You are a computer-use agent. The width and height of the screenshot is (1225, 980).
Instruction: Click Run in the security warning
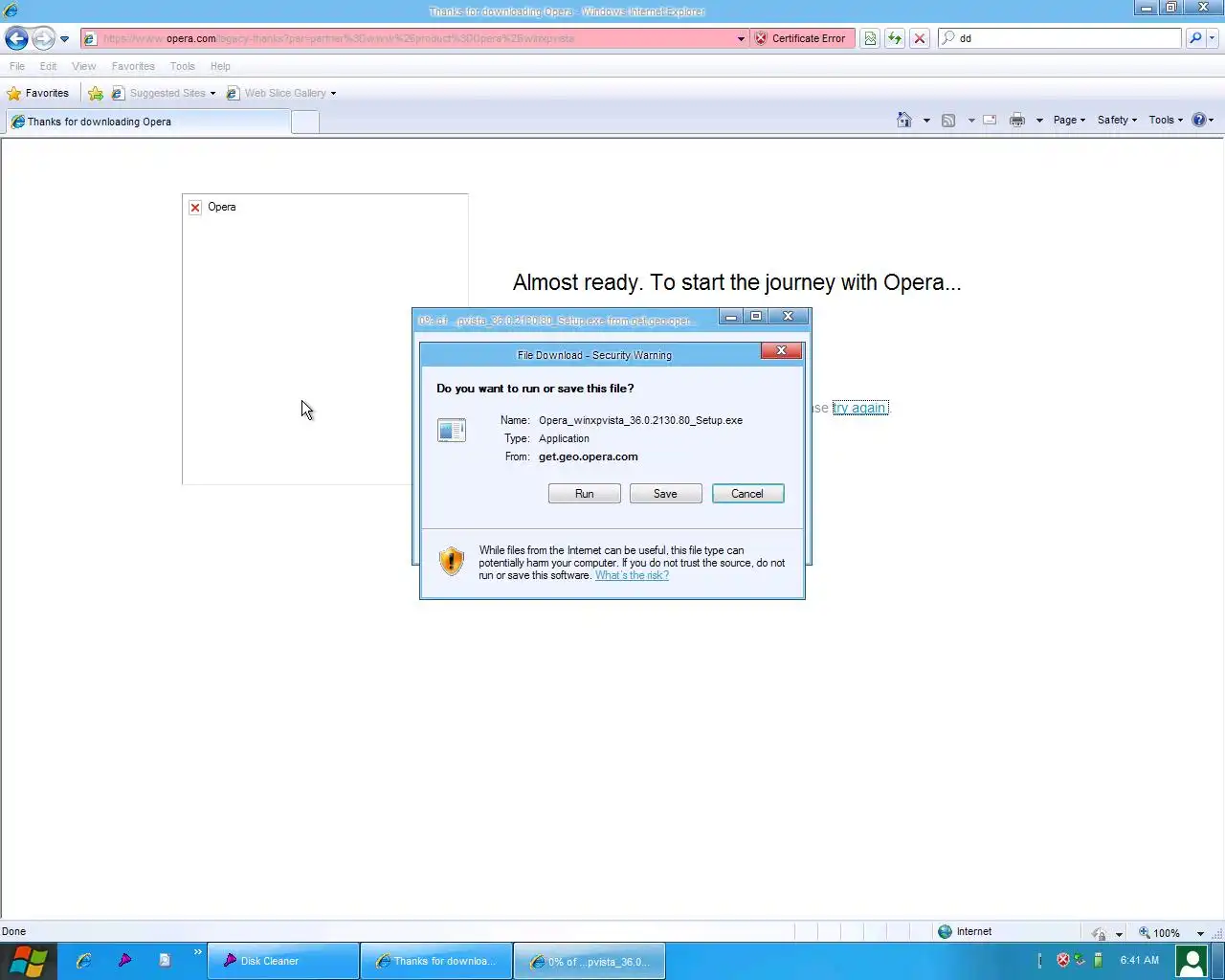[x=584, y=494]
